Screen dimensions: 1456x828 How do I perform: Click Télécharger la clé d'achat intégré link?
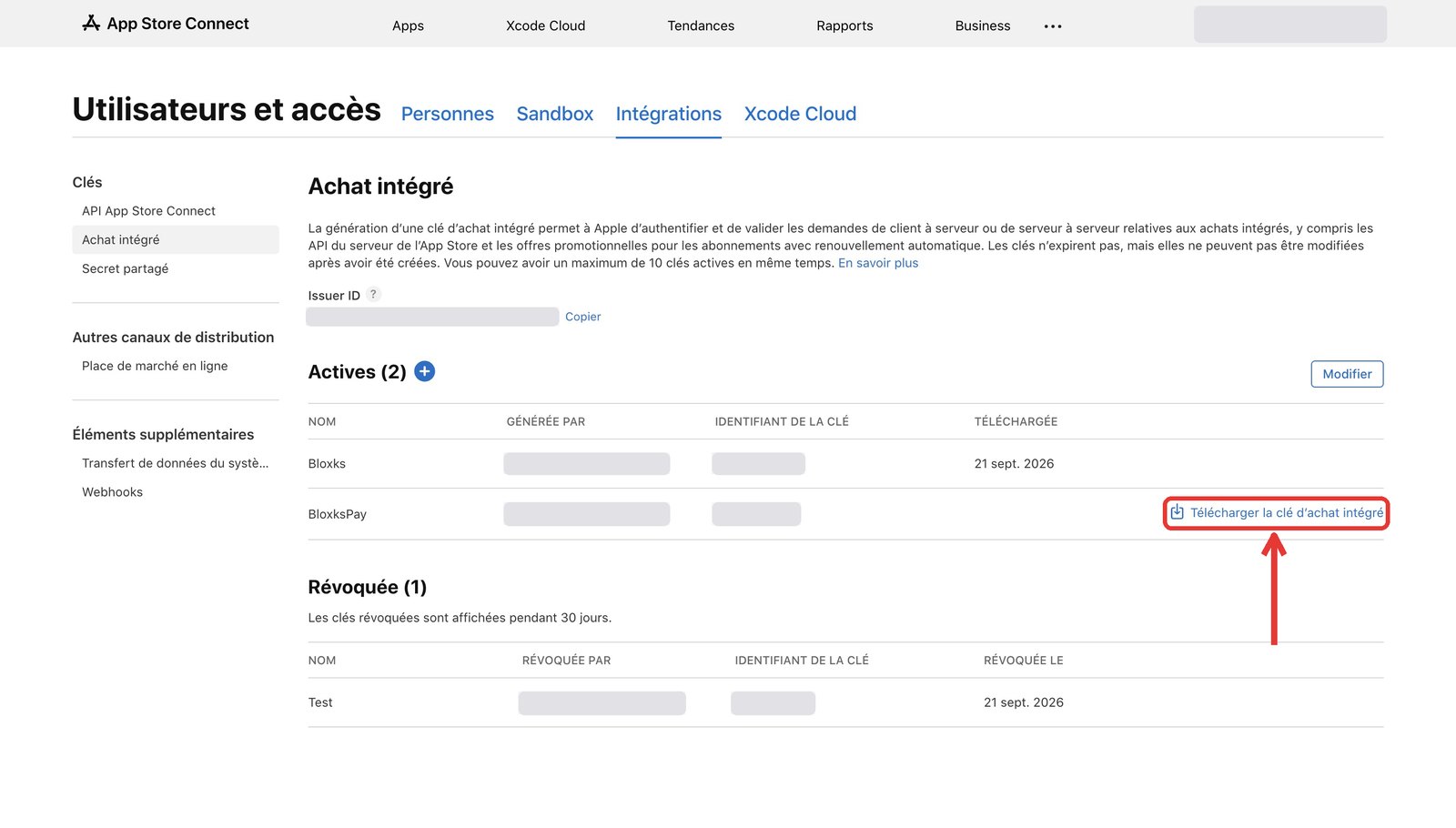1286,513
